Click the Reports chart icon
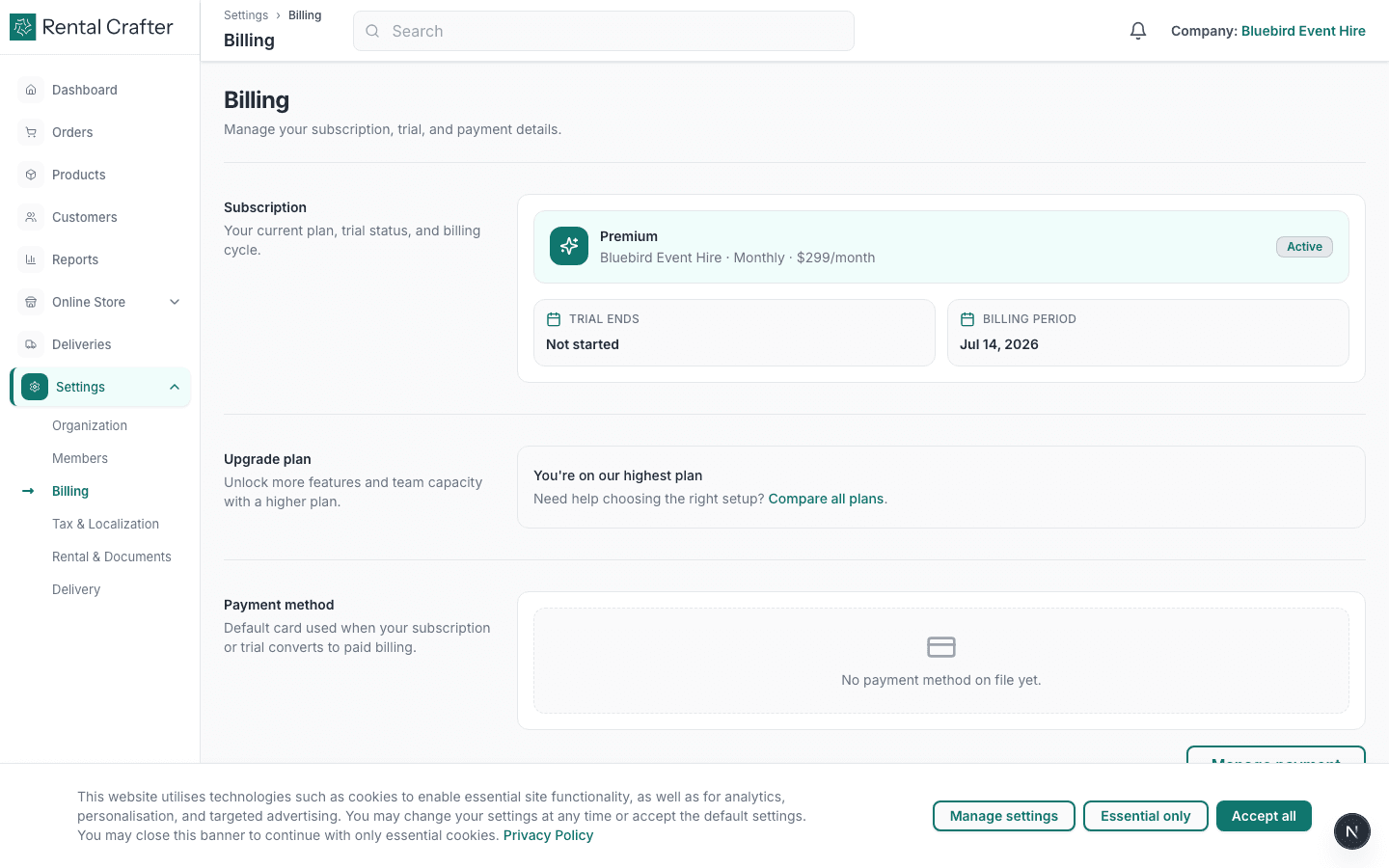Screen dimensions: 1389x868 [31, 259]
